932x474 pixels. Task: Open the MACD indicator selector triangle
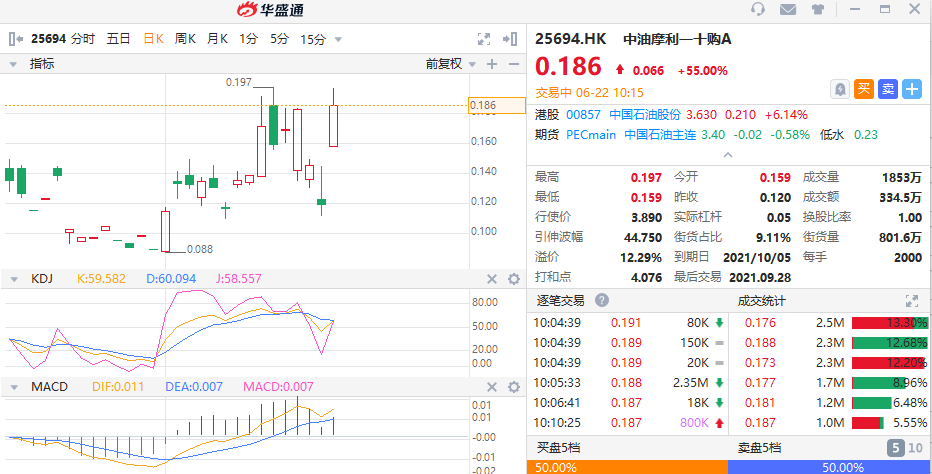tap(14, 387)
